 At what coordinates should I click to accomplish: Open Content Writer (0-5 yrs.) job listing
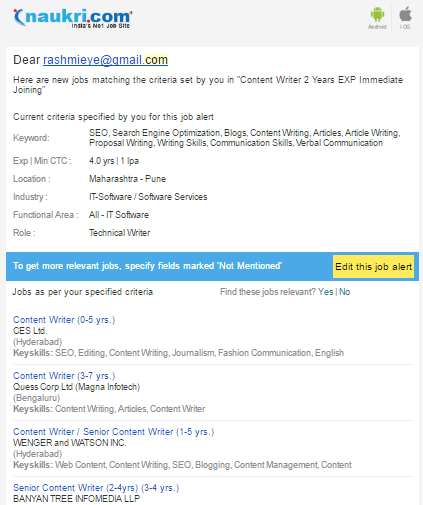coord(64,320)
